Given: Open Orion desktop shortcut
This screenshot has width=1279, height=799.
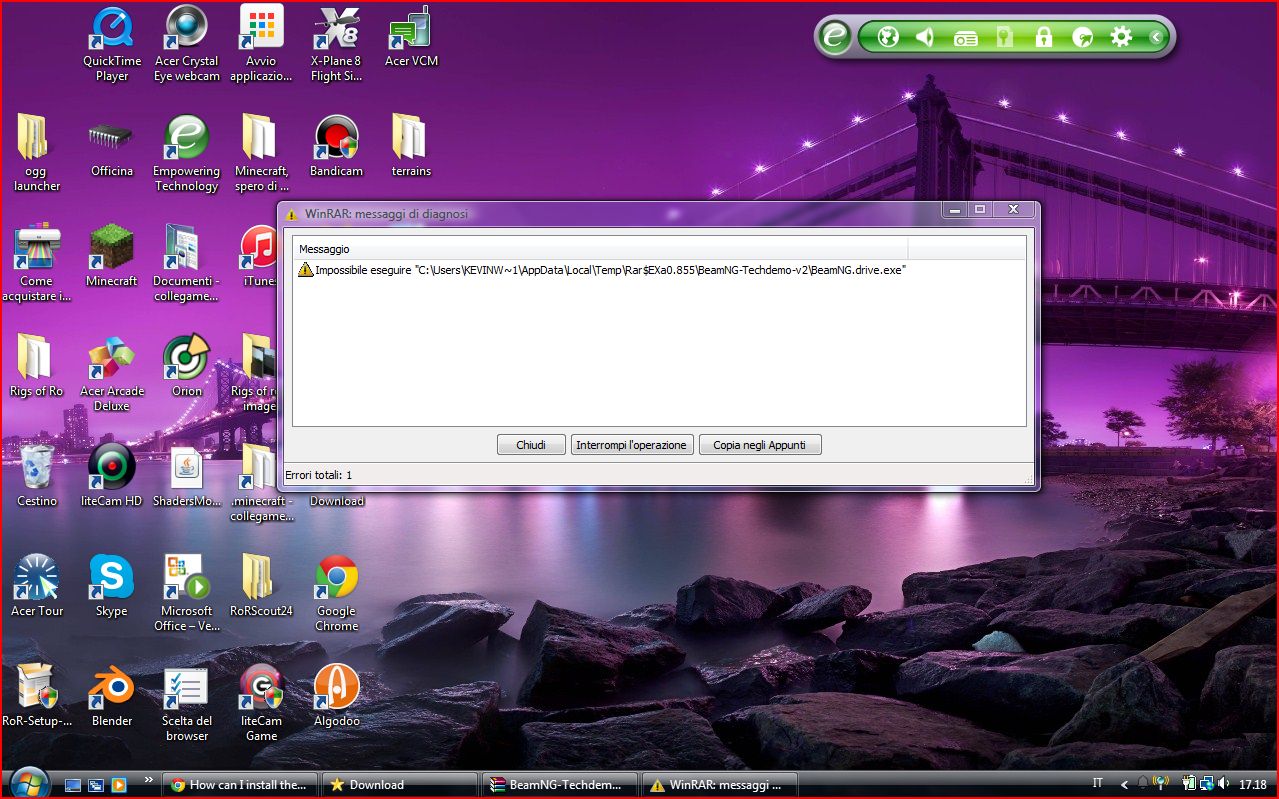Looking at the screenshot, I should [187, 366].
